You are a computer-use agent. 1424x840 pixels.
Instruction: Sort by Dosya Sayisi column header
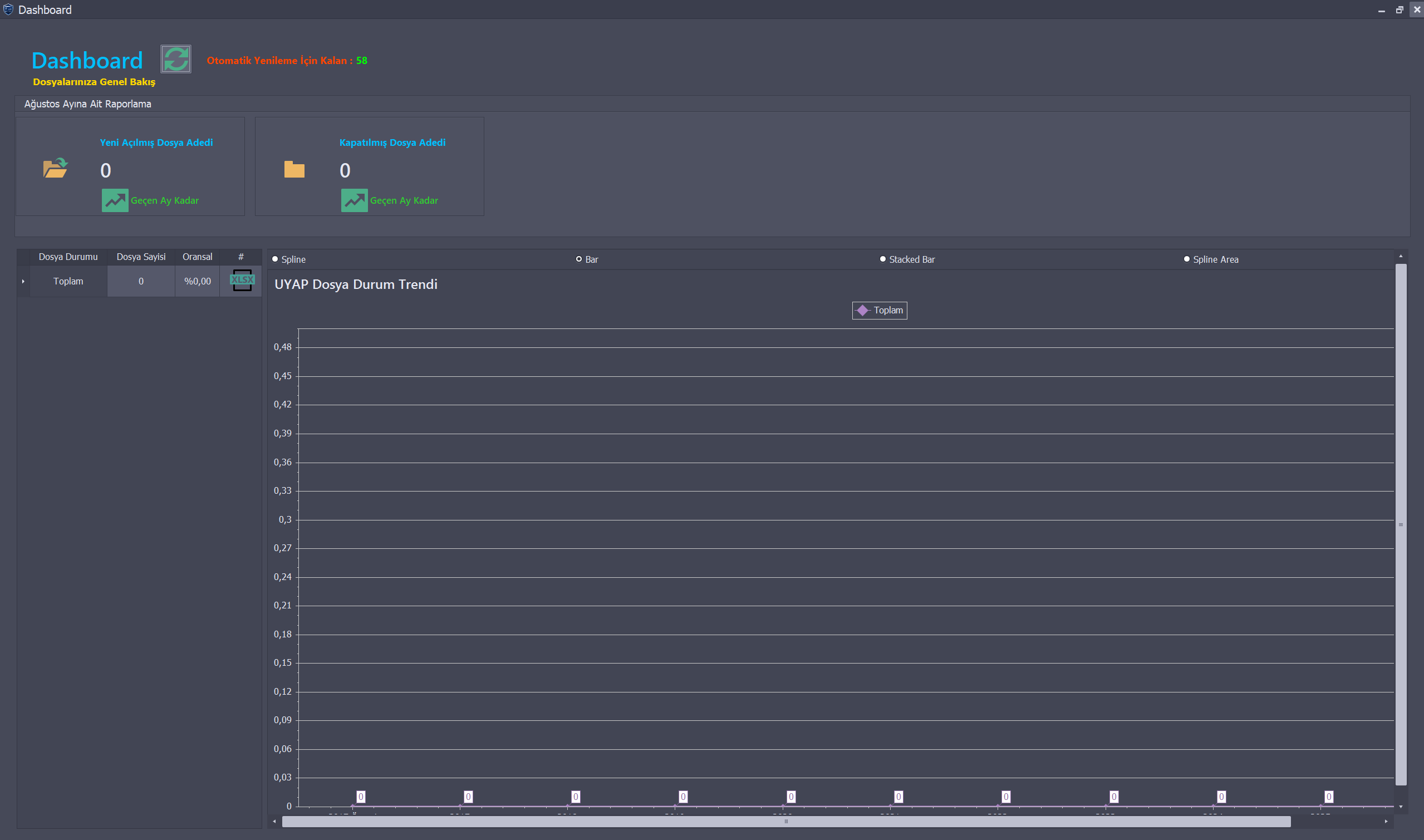[x=141, y=257]
